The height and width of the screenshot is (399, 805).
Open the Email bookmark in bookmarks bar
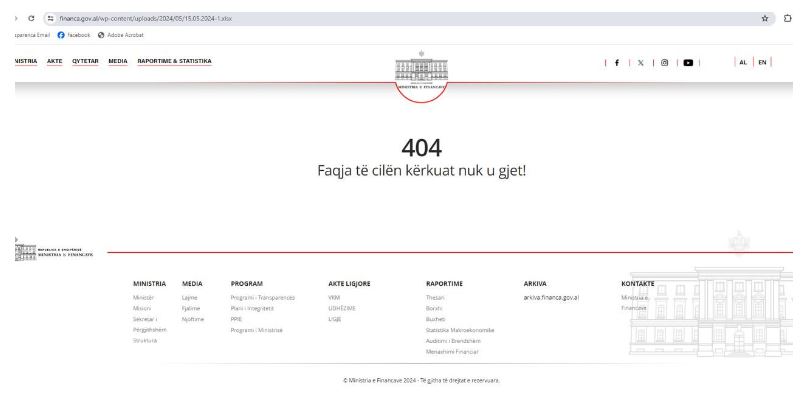tap(32, 35)
